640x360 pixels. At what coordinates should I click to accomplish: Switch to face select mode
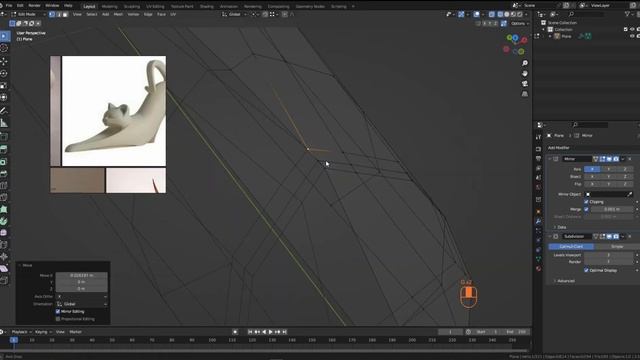[x=65, y=14]
